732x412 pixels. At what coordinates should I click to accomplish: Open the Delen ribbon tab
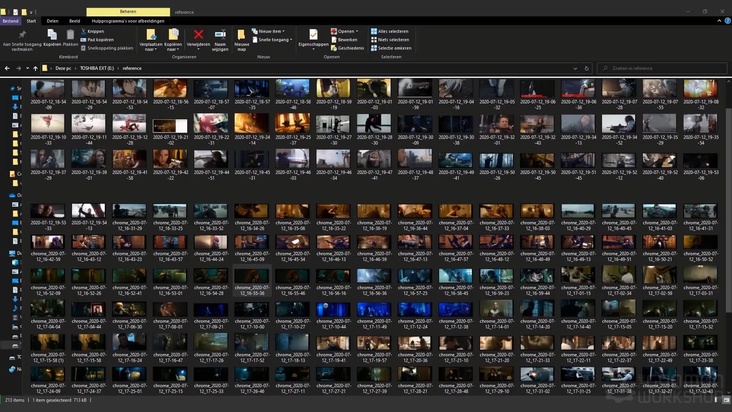click(52, 20)
